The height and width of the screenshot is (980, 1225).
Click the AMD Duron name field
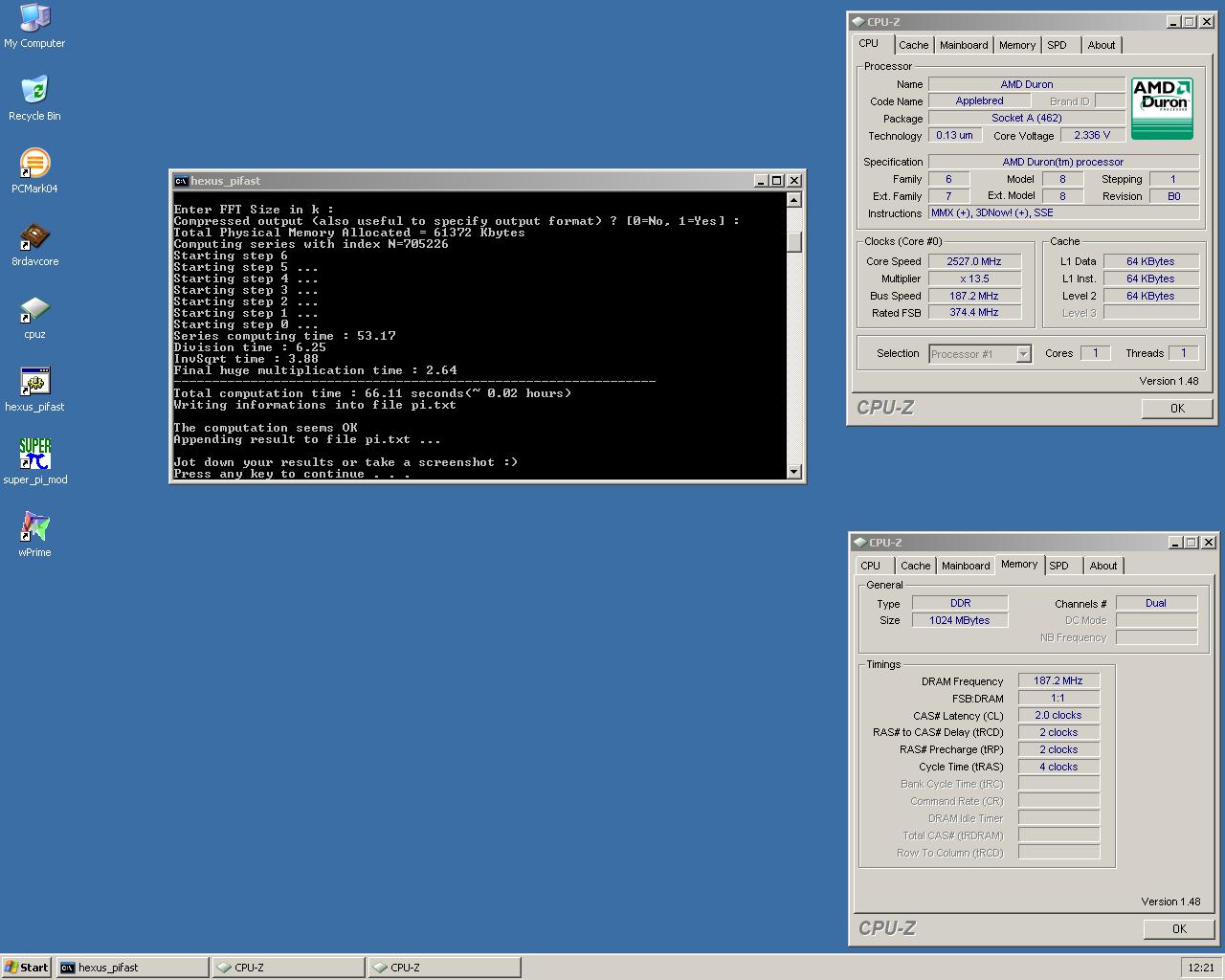(x=1026, y=84)
